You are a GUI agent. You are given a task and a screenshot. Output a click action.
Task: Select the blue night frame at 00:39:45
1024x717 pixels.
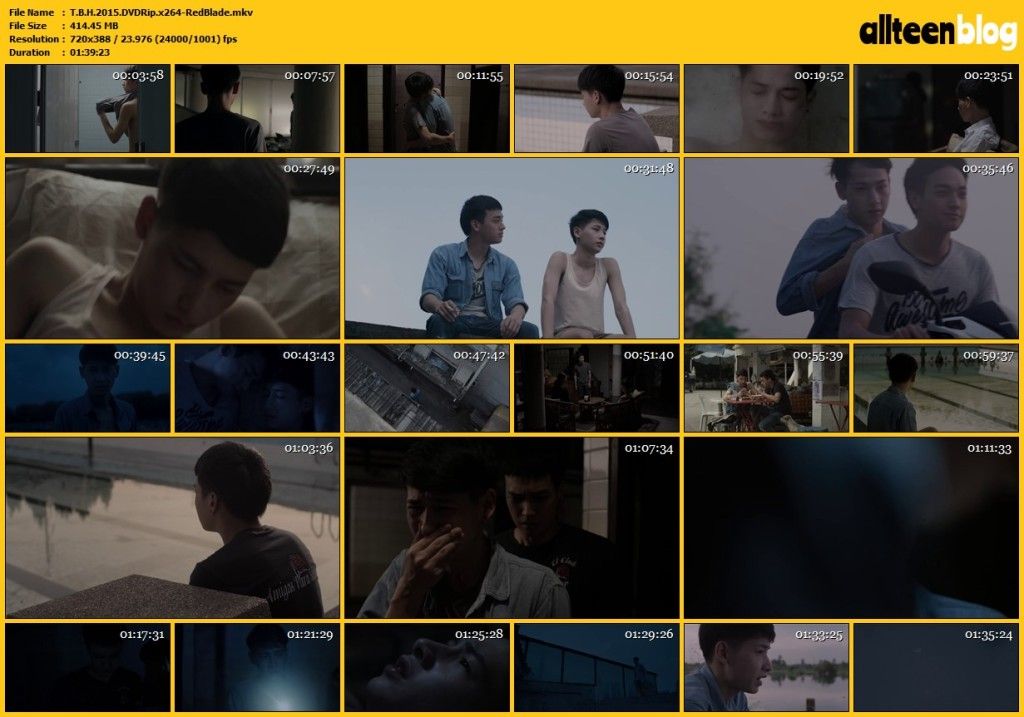point(88,388)
